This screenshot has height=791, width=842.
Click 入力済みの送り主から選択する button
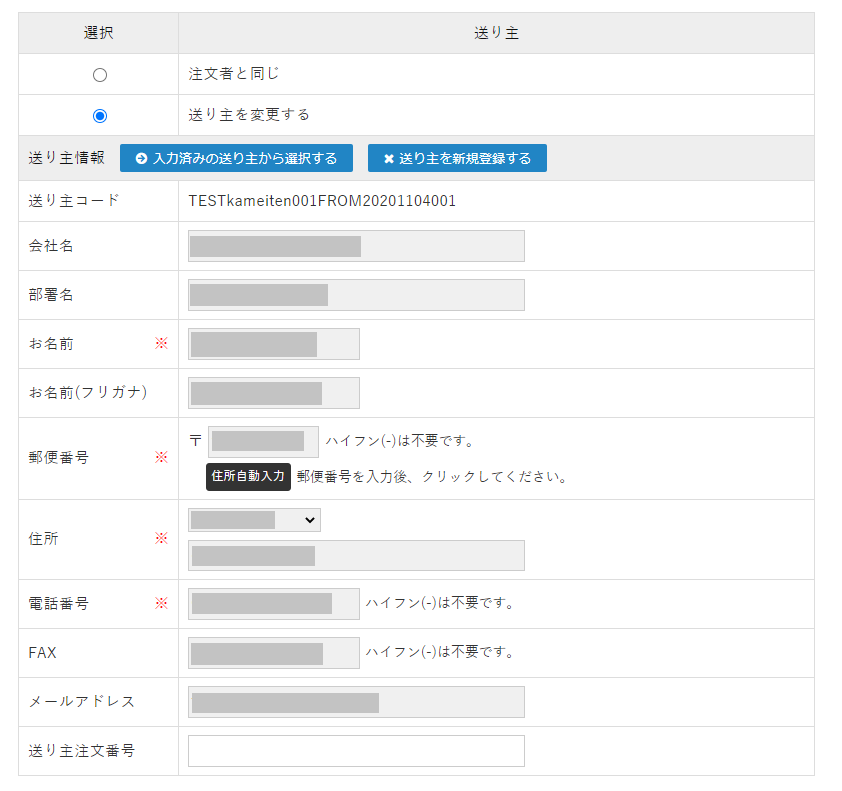coord(236,158)
